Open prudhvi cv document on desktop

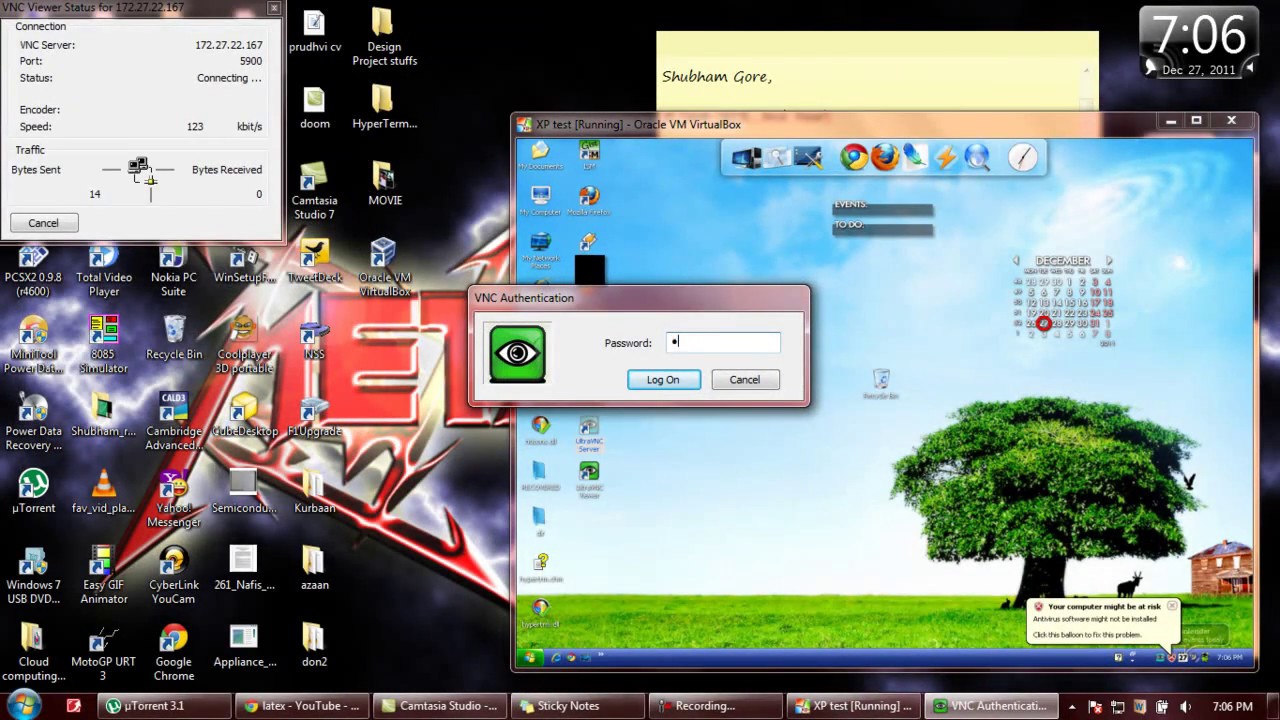[x=314, y=30]
